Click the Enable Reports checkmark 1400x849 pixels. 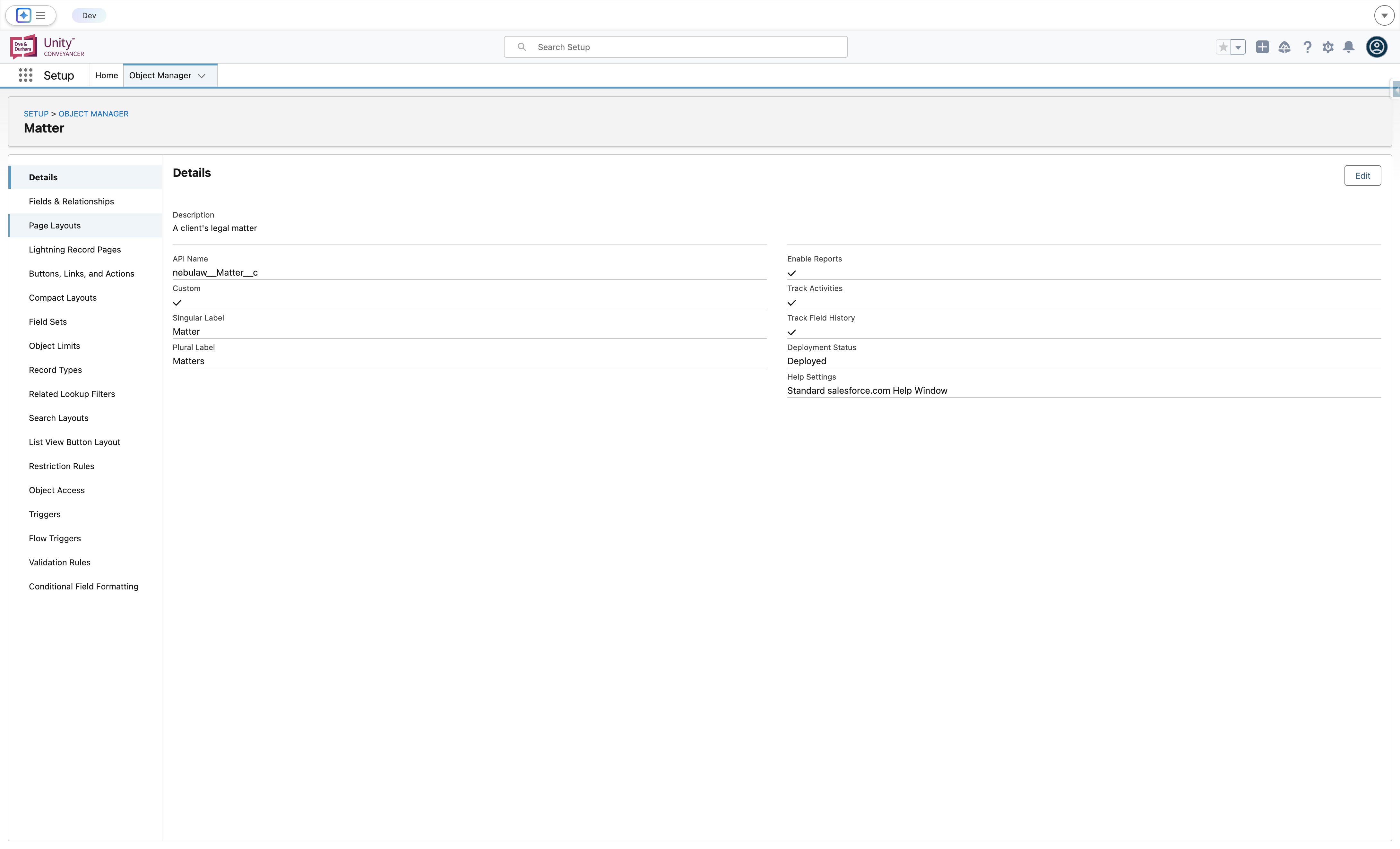[791, 273]
